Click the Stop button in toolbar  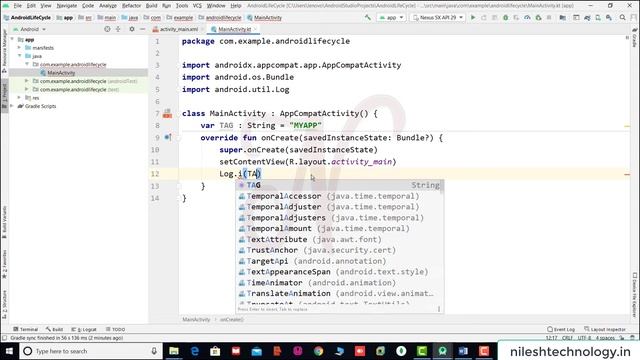point(549,18)
